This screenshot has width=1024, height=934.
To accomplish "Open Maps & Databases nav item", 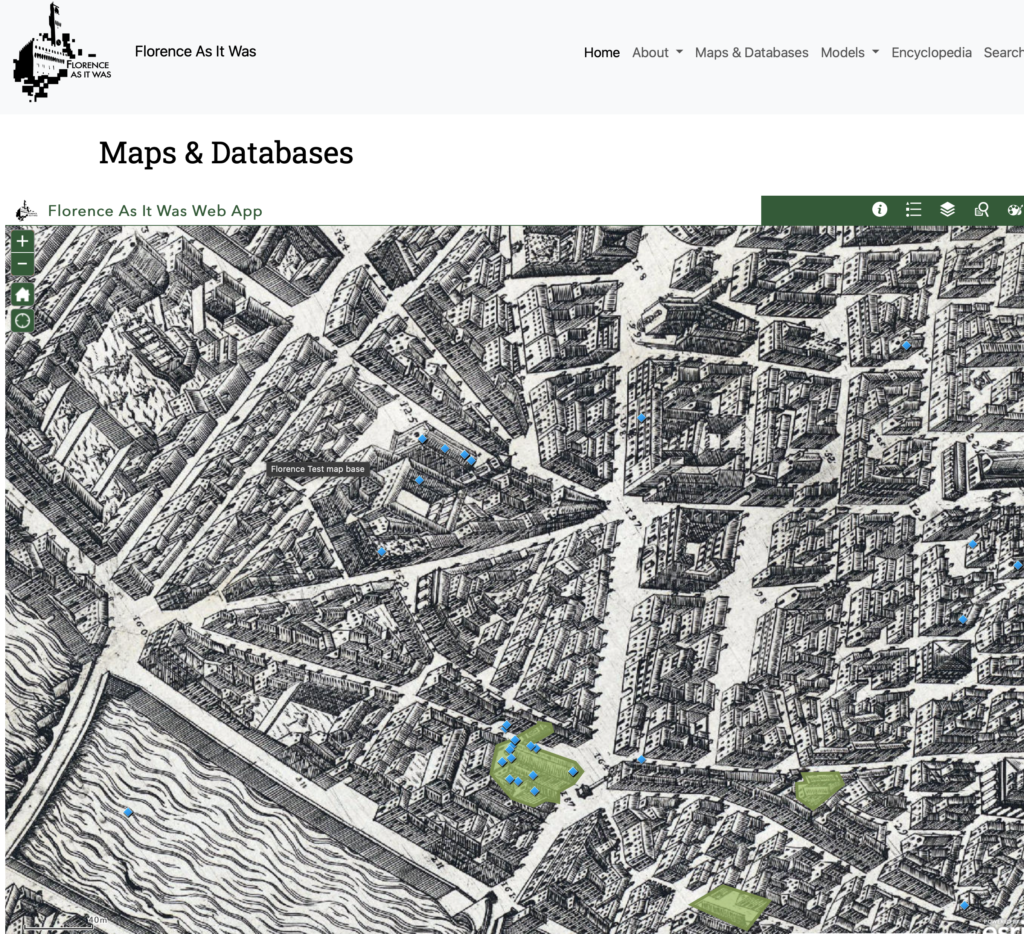I will (x=751, y=52).
